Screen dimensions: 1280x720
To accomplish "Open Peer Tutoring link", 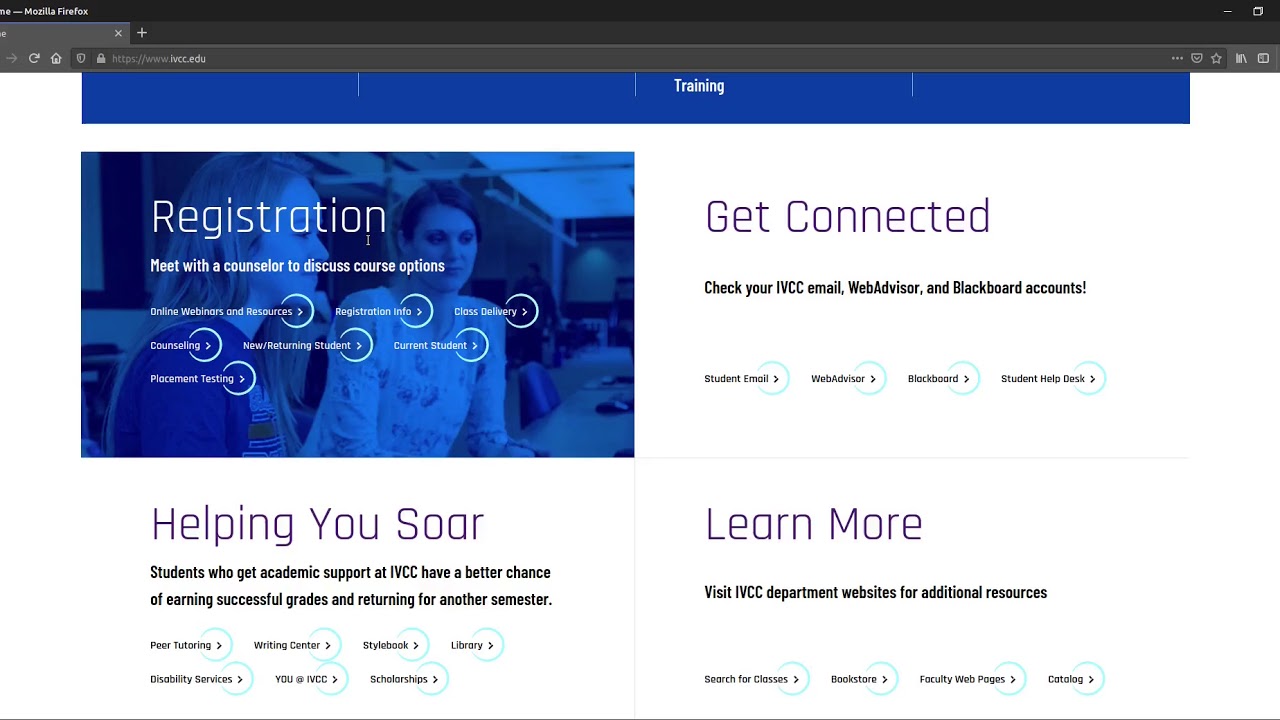I will coord(190,645).
